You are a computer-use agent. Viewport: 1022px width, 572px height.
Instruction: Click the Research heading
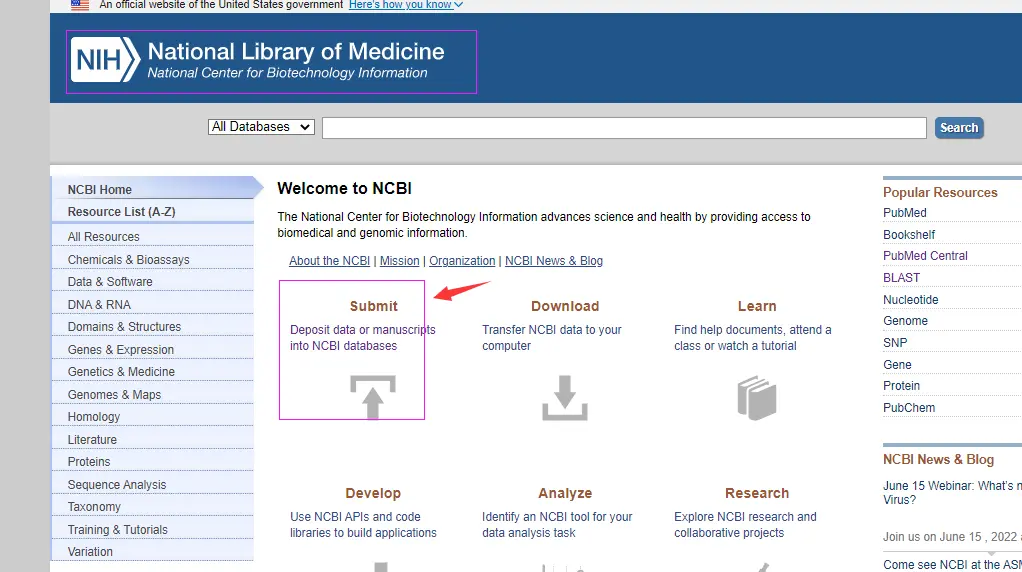tap(757, 493)
